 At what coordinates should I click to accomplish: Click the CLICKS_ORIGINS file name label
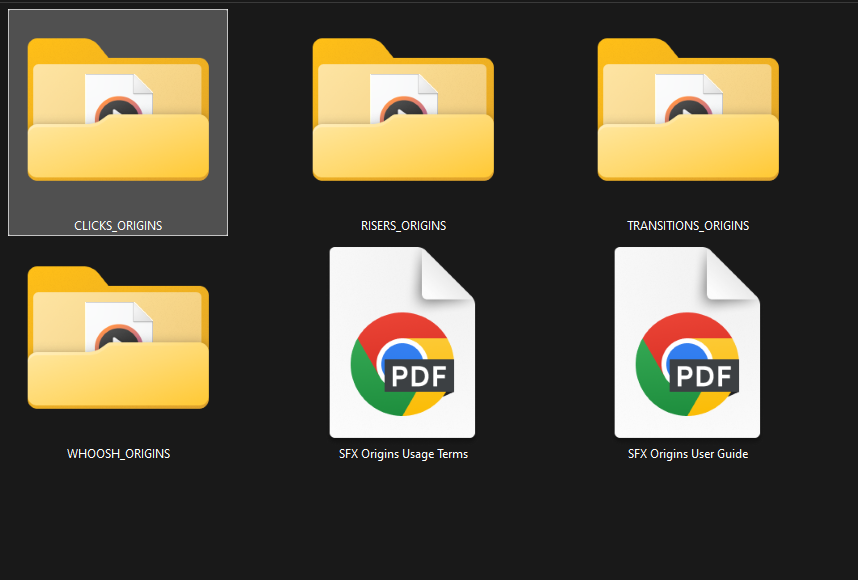coord(118,226)
